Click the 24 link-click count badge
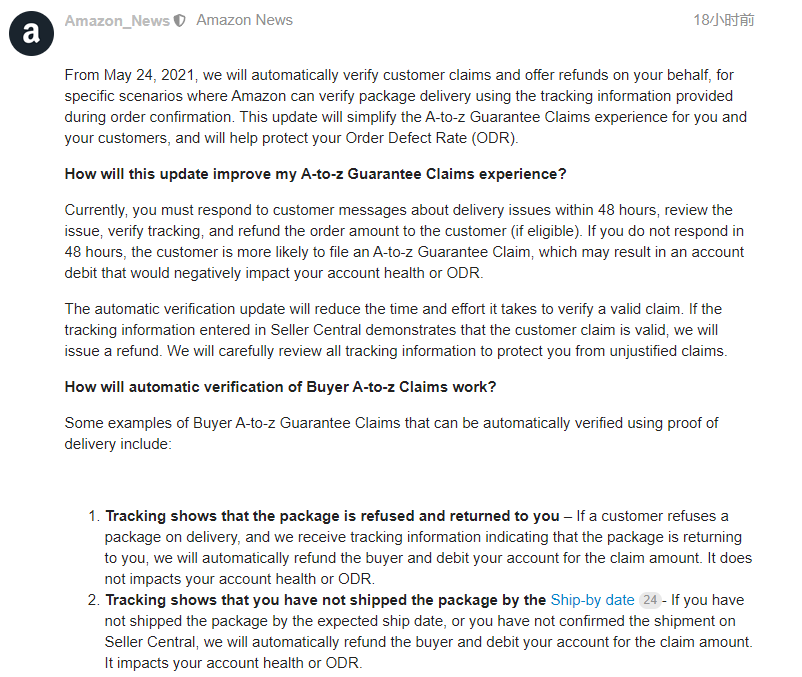The height and width of the screenshot is (677, 802). 650,600
